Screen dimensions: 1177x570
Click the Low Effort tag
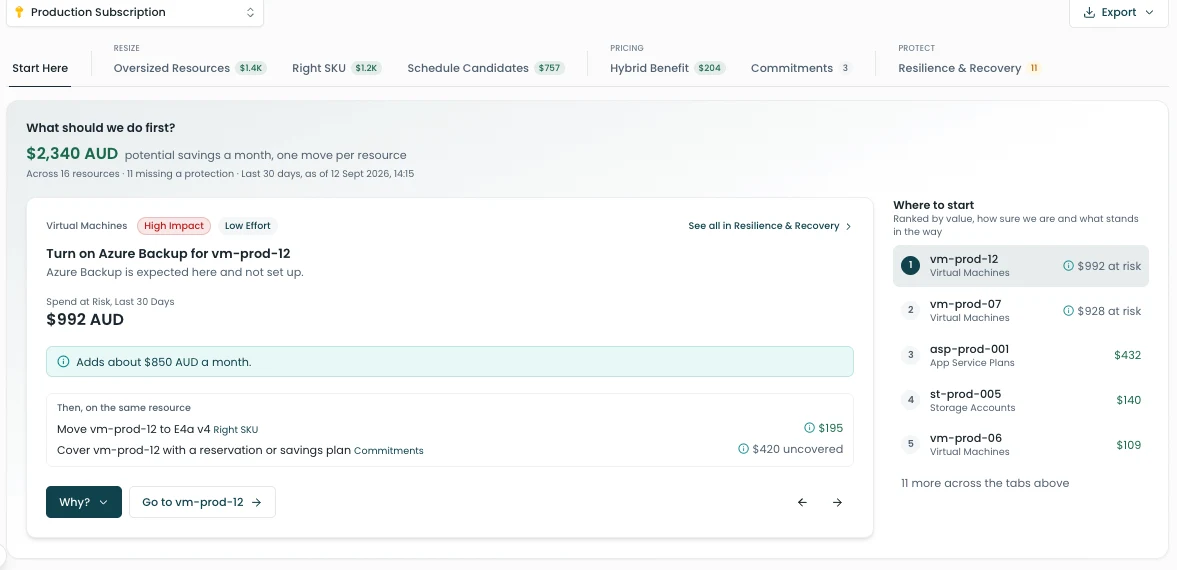248,226
